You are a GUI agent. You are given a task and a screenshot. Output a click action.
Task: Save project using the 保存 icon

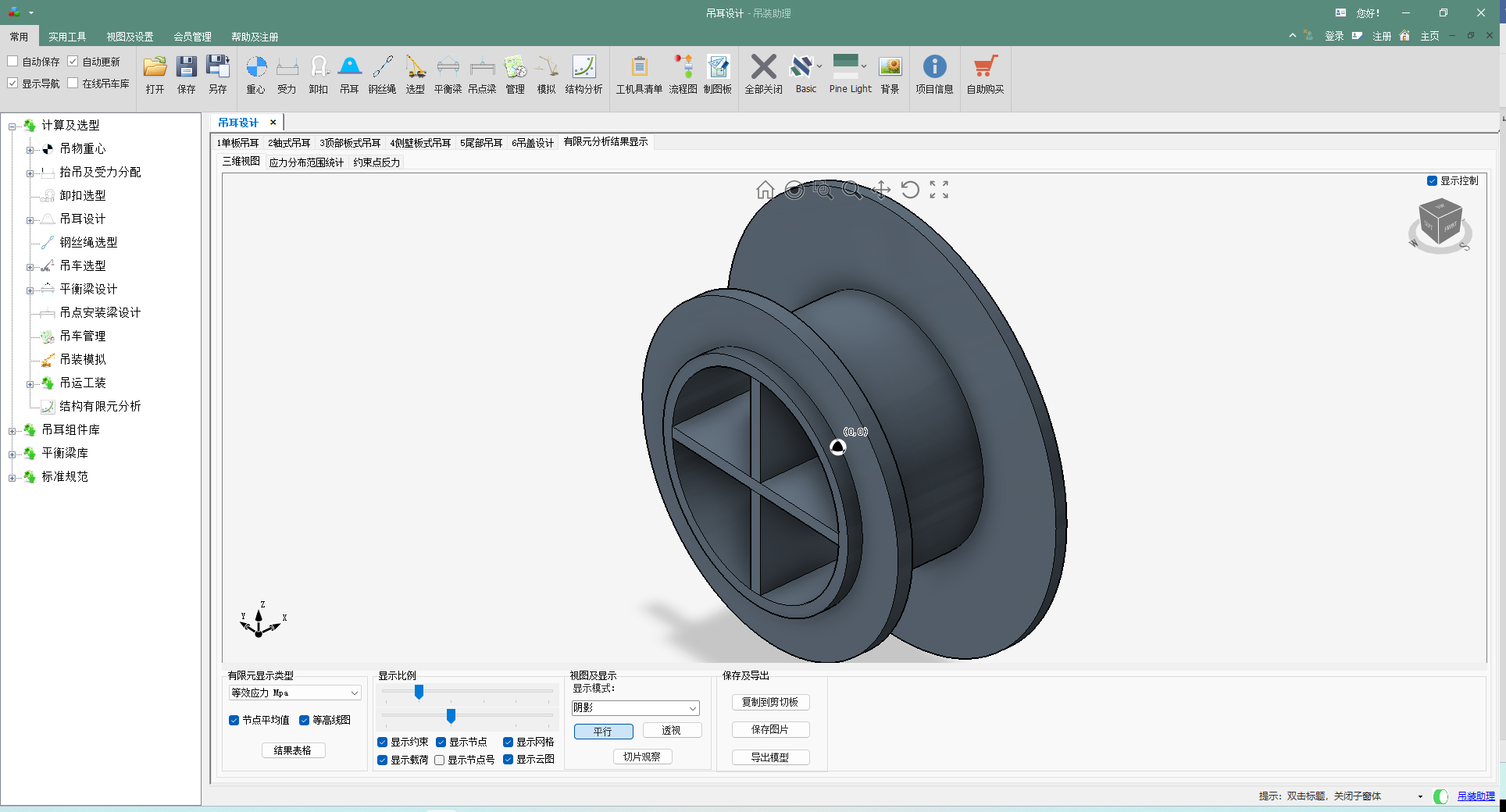pos(186,74)
